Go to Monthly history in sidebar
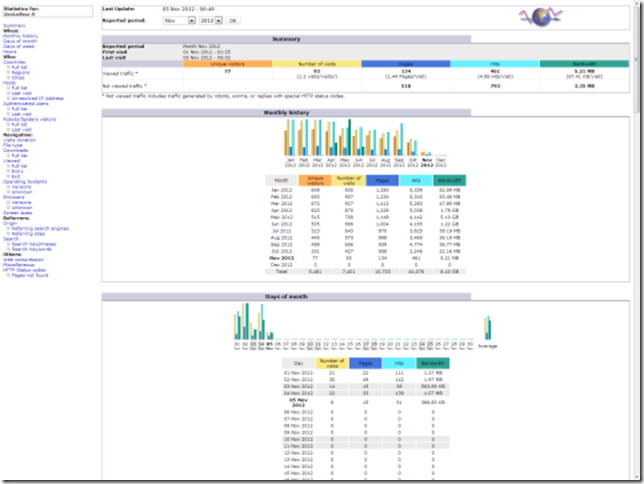This screenshot has height=484, width=644. (21, 36)
